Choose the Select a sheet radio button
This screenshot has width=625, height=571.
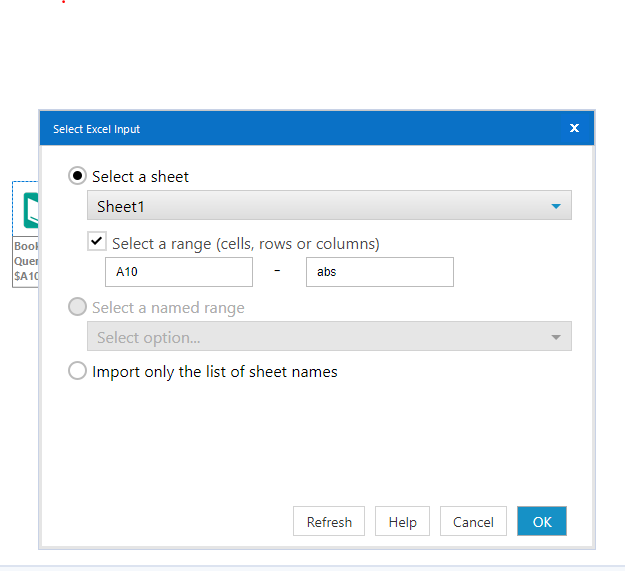point(77,176)
